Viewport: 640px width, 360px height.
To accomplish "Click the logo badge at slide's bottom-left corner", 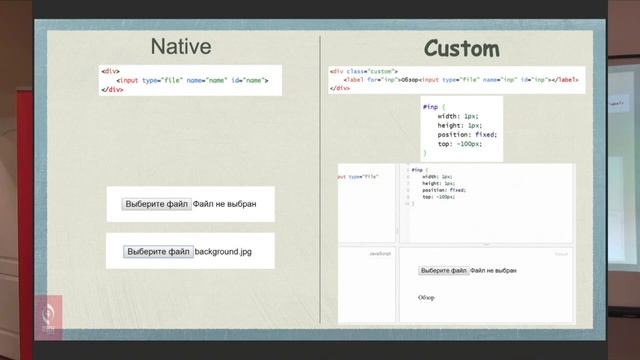I will pos(49,317).
